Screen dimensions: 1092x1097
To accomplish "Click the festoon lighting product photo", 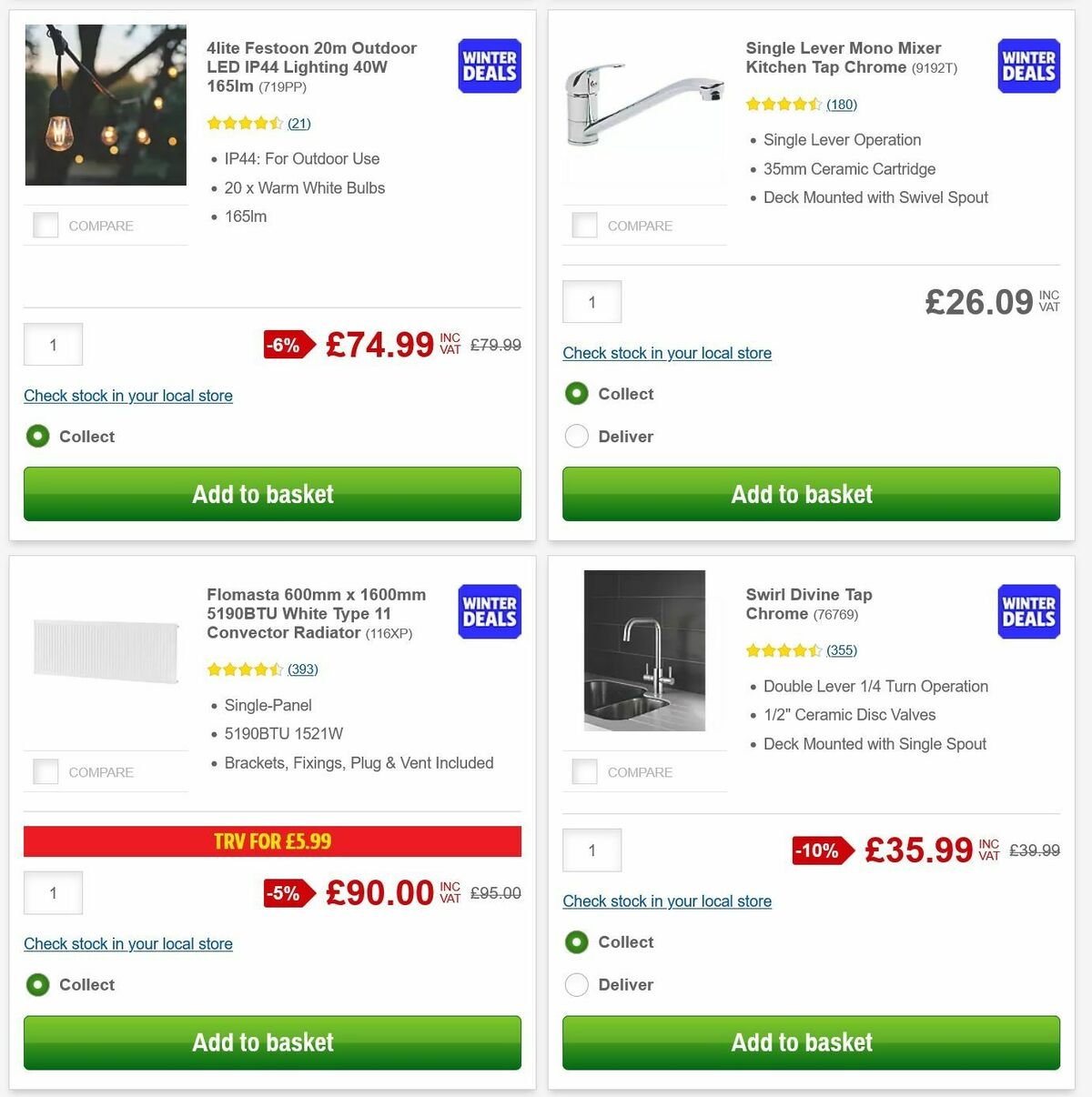I will tap(105, 105).
